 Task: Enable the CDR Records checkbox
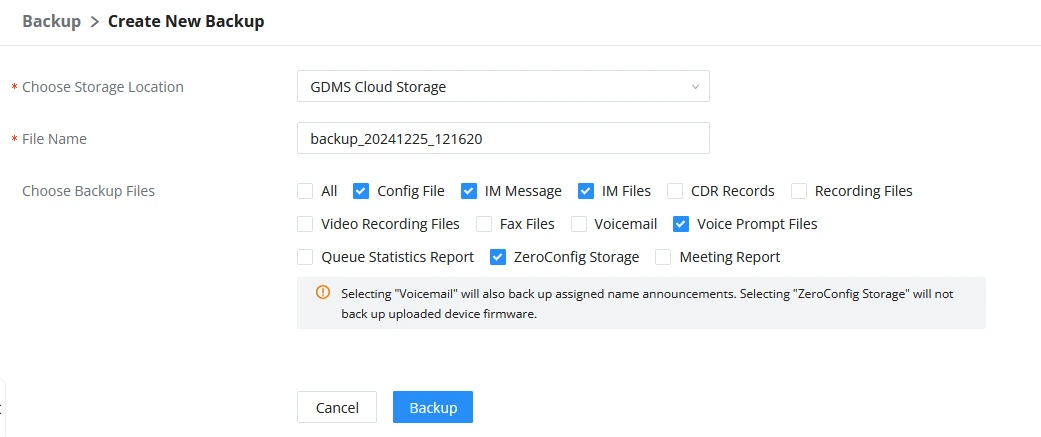pyautogui.click(x=675, y=191)
